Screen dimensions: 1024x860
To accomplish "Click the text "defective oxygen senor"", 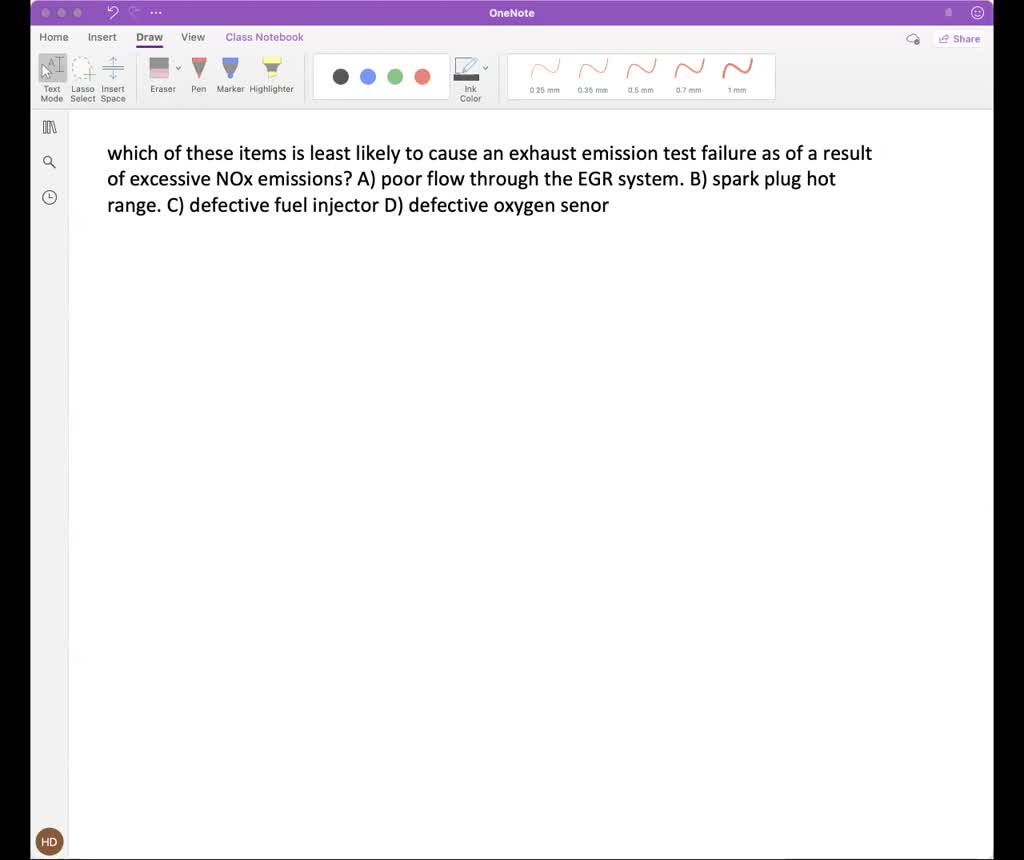I will [x=508, y=205].
